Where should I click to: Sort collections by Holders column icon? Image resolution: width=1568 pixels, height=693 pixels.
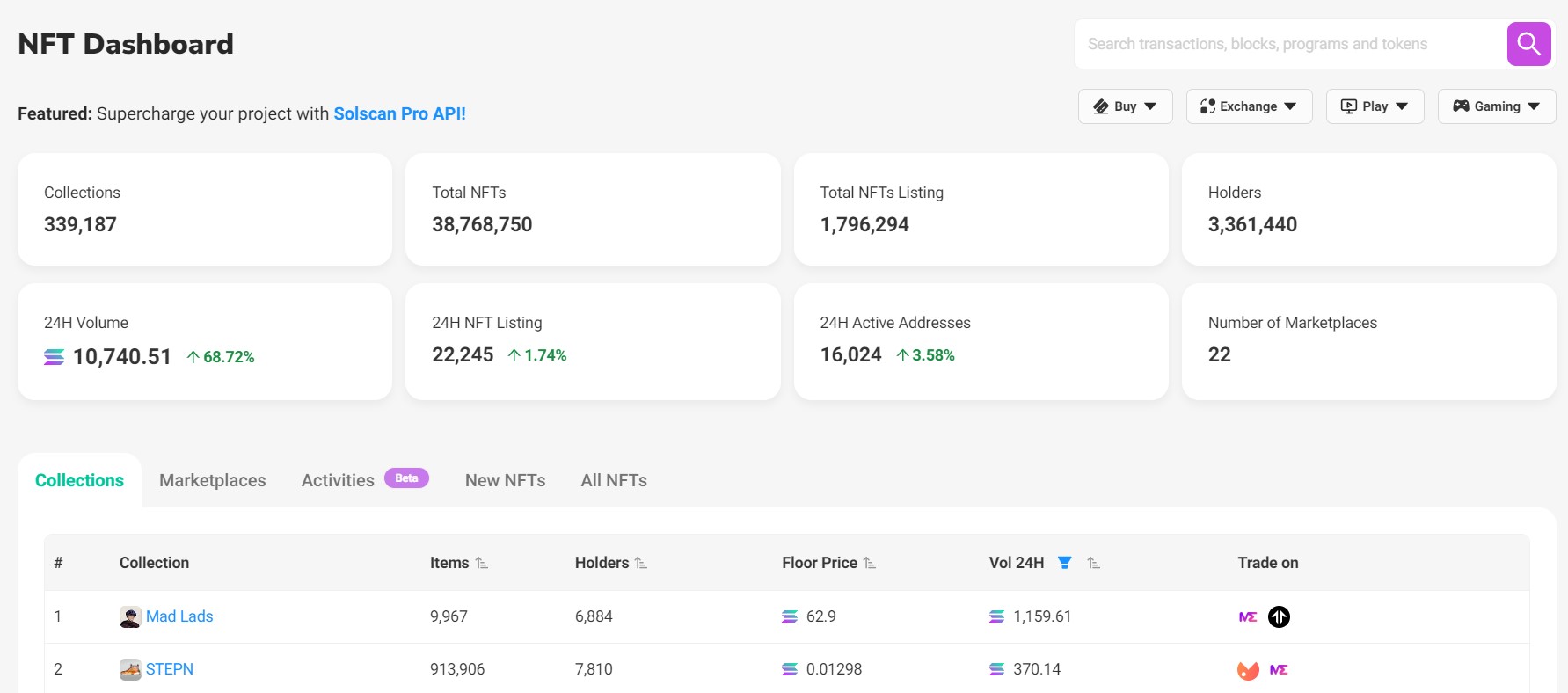(x=641, y=563)
